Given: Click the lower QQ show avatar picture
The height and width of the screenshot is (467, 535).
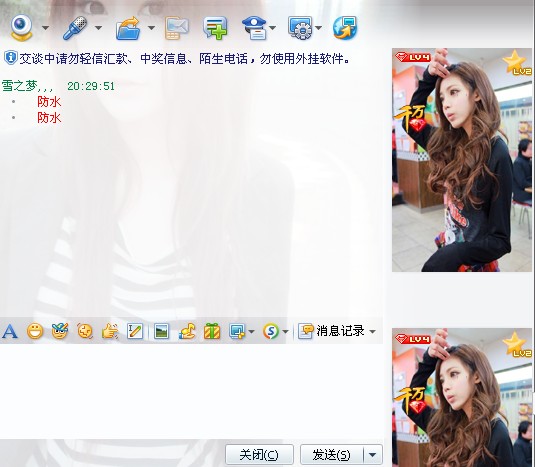Looking at the screenshot, I should pyautogui.click(x=462, y=397).
